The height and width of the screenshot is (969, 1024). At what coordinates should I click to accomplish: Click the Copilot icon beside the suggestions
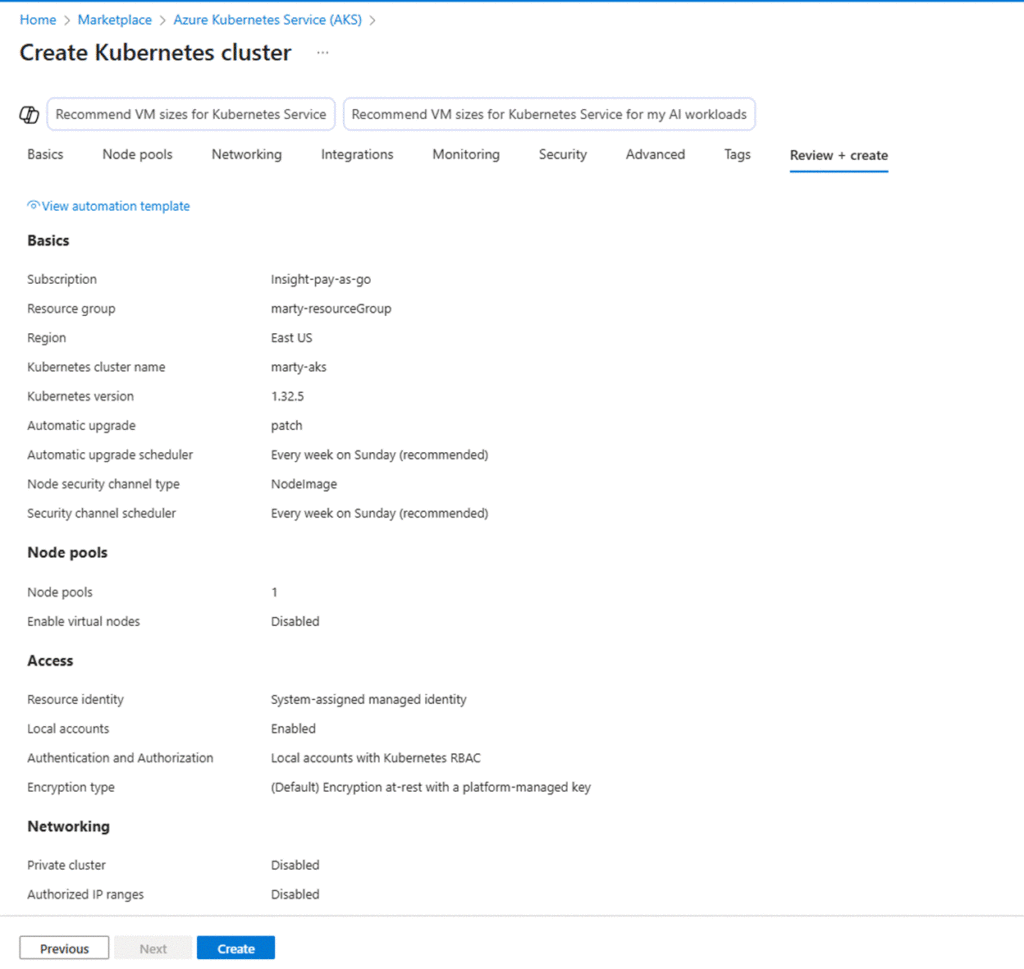tap(29, 115)
